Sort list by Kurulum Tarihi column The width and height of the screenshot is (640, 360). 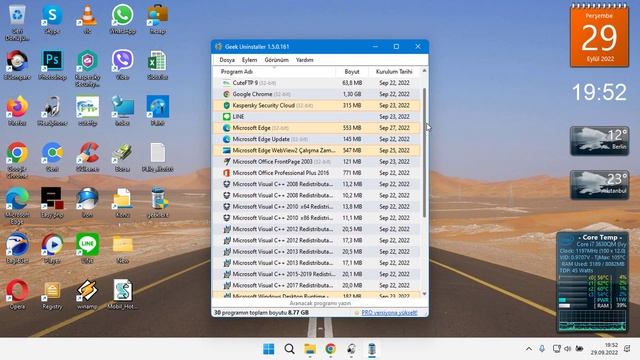coord(394,71)
